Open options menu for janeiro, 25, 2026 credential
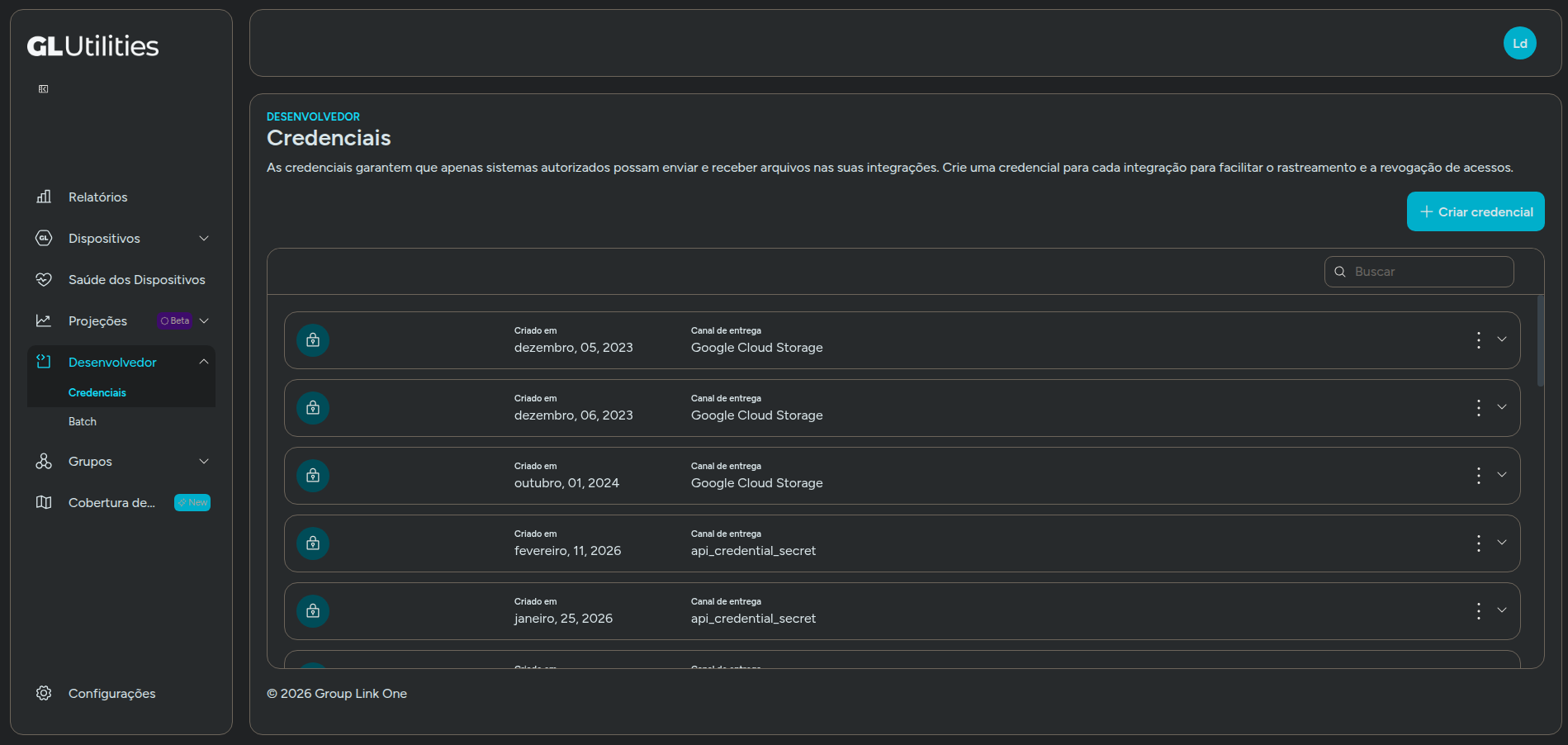 tap(1478, 611)
